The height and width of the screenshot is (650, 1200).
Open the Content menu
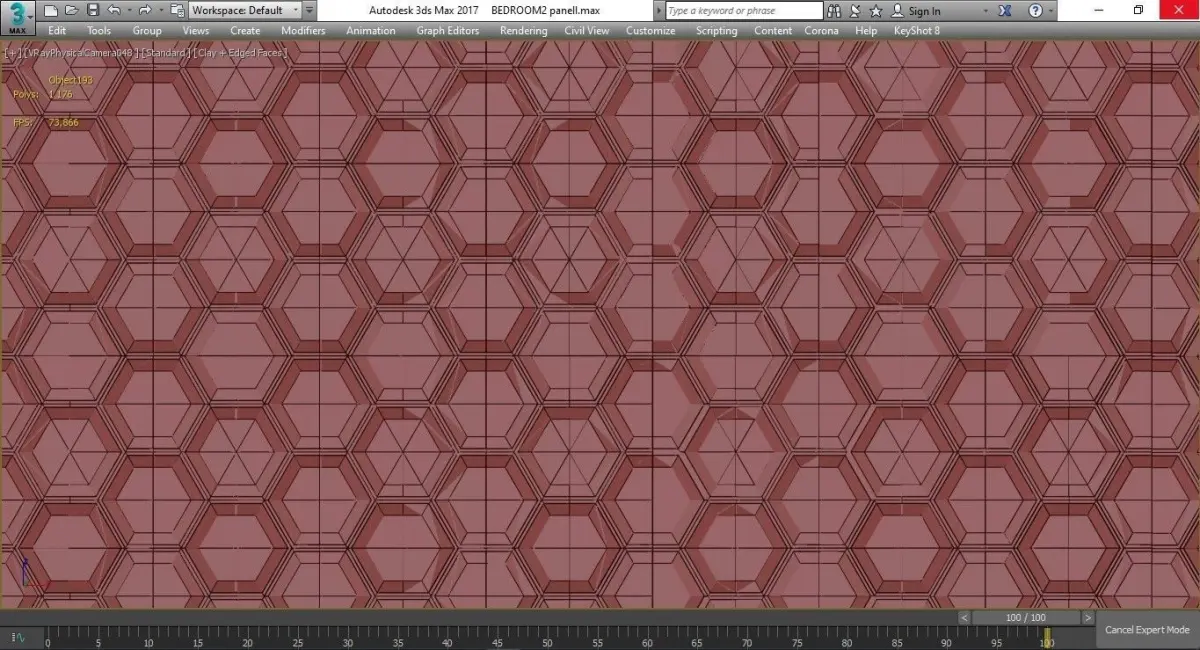point(773,30)
